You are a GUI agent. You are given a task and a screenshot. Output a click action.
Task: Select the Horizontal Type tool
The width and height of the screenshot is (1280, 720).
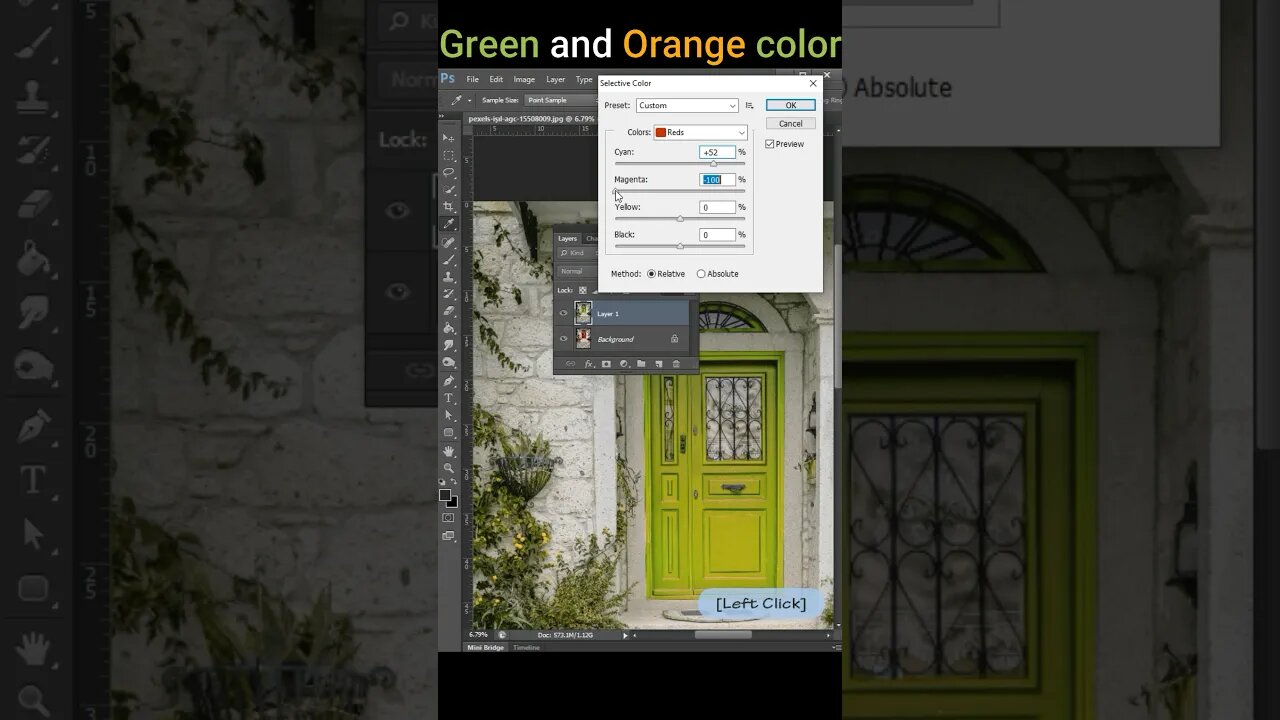point(449,398)
